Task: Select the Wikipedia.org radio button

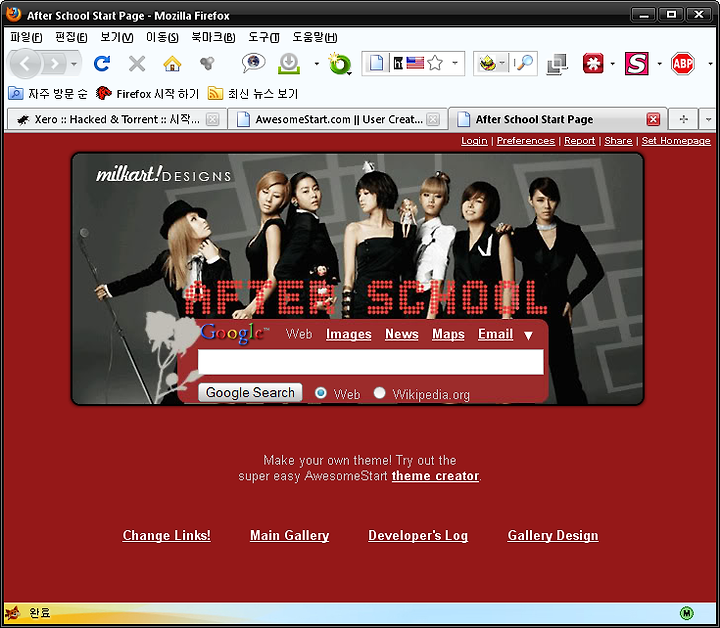Action: coord(379,393)
